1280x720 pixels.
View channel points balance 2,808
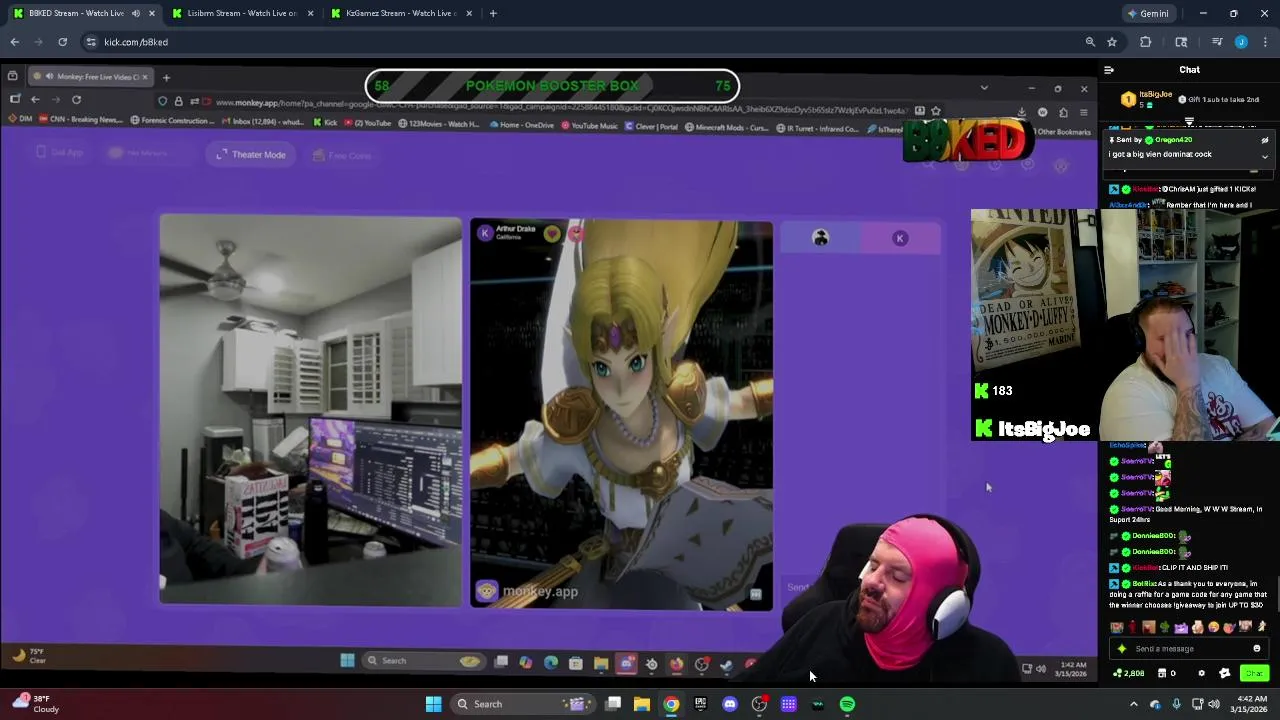click(x=1129, y=674)
